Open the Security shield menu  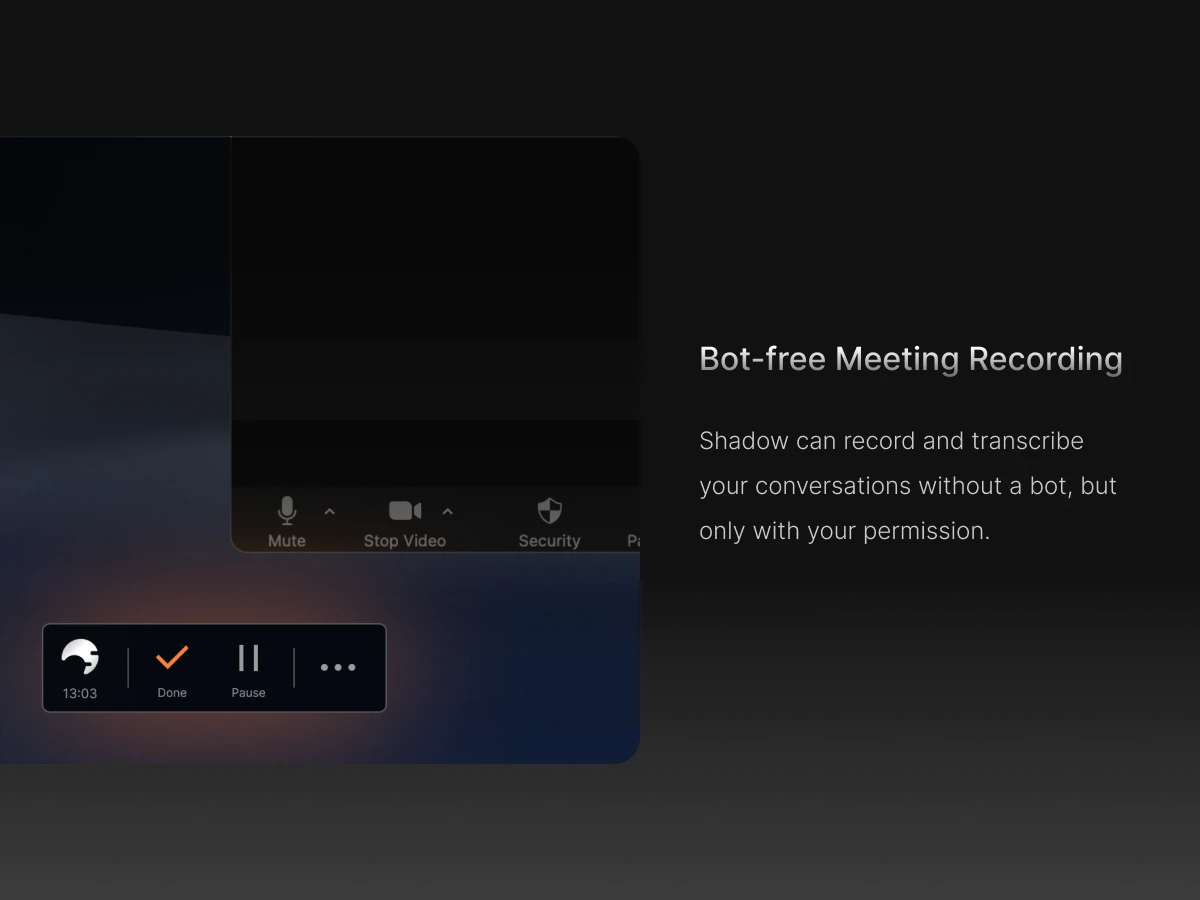point(549,522)
